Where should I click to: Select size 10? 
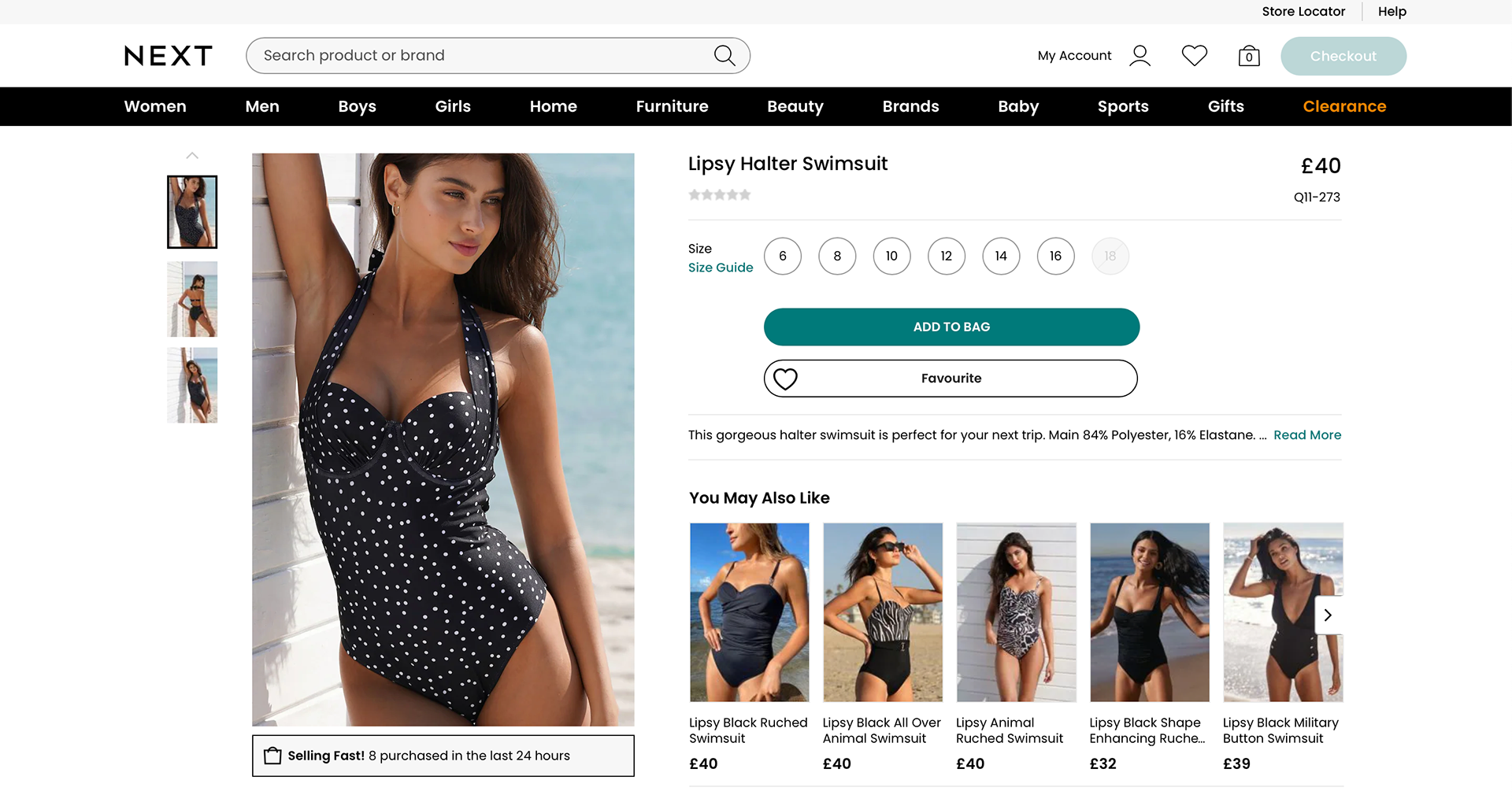click(x=891, y=256)
